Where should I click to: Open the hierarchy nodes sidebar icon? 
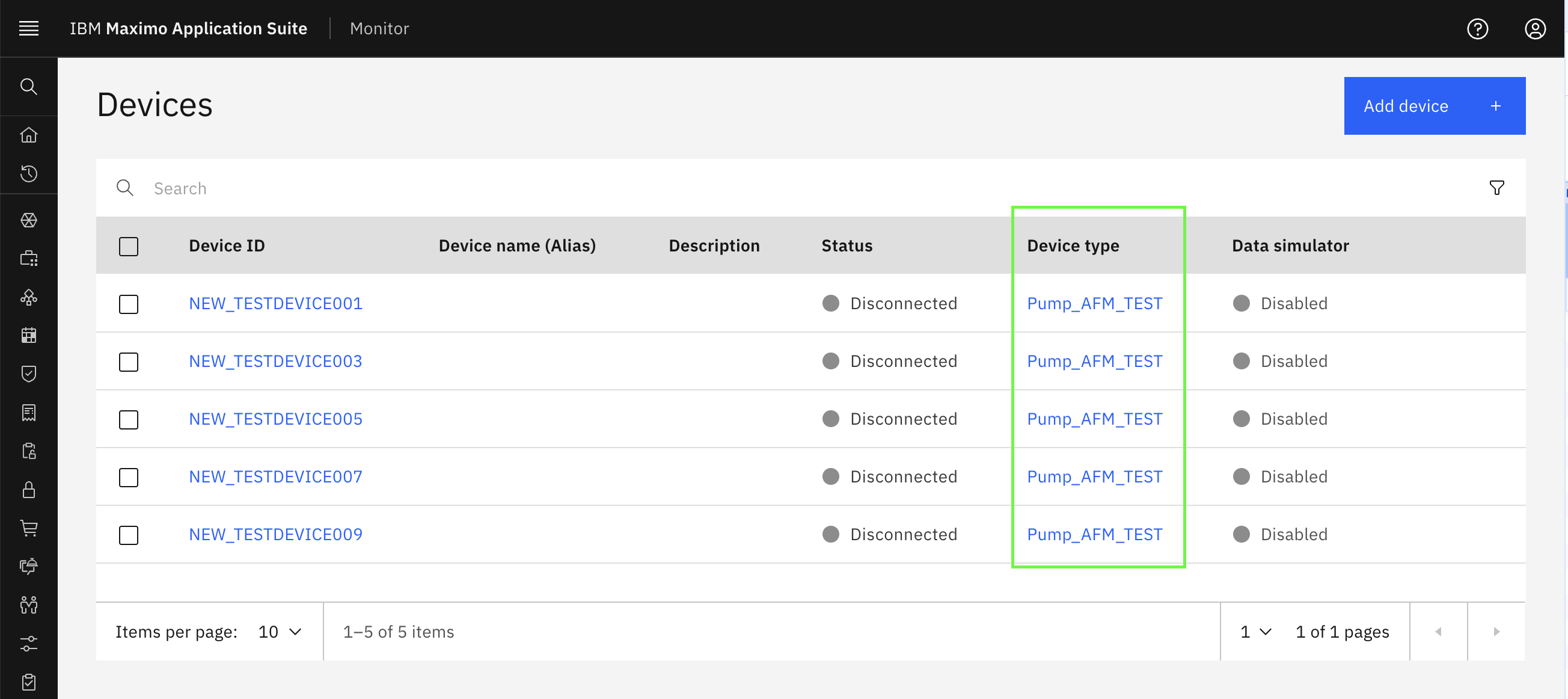click(x=29, y=297)
